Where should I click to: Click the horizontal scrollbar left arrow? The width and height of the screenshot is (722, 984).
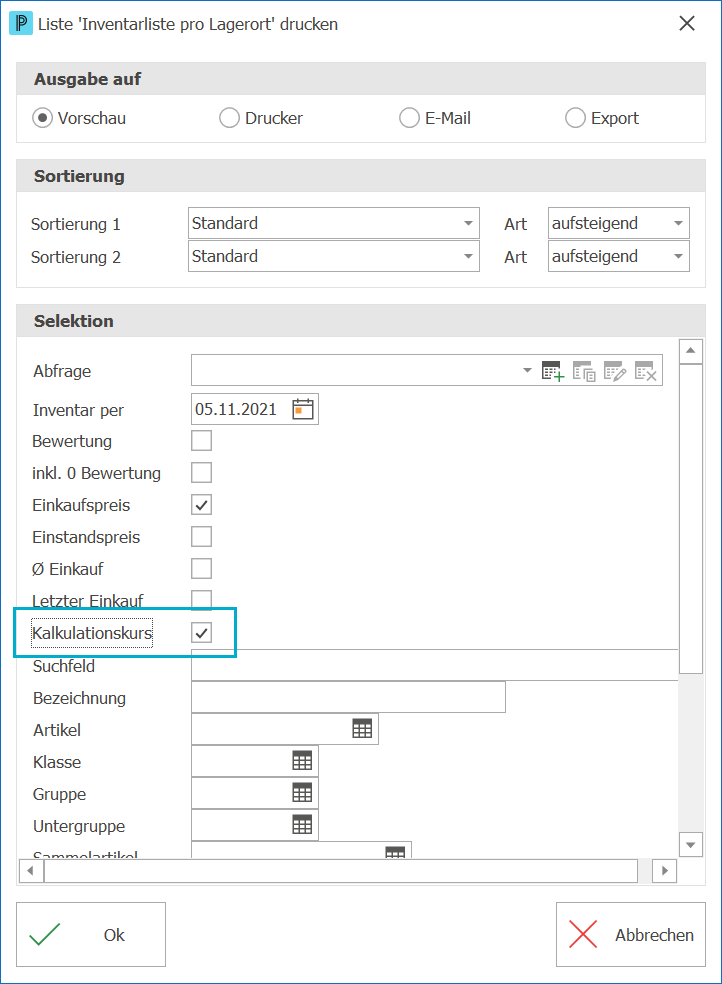(x=31, y=870)
